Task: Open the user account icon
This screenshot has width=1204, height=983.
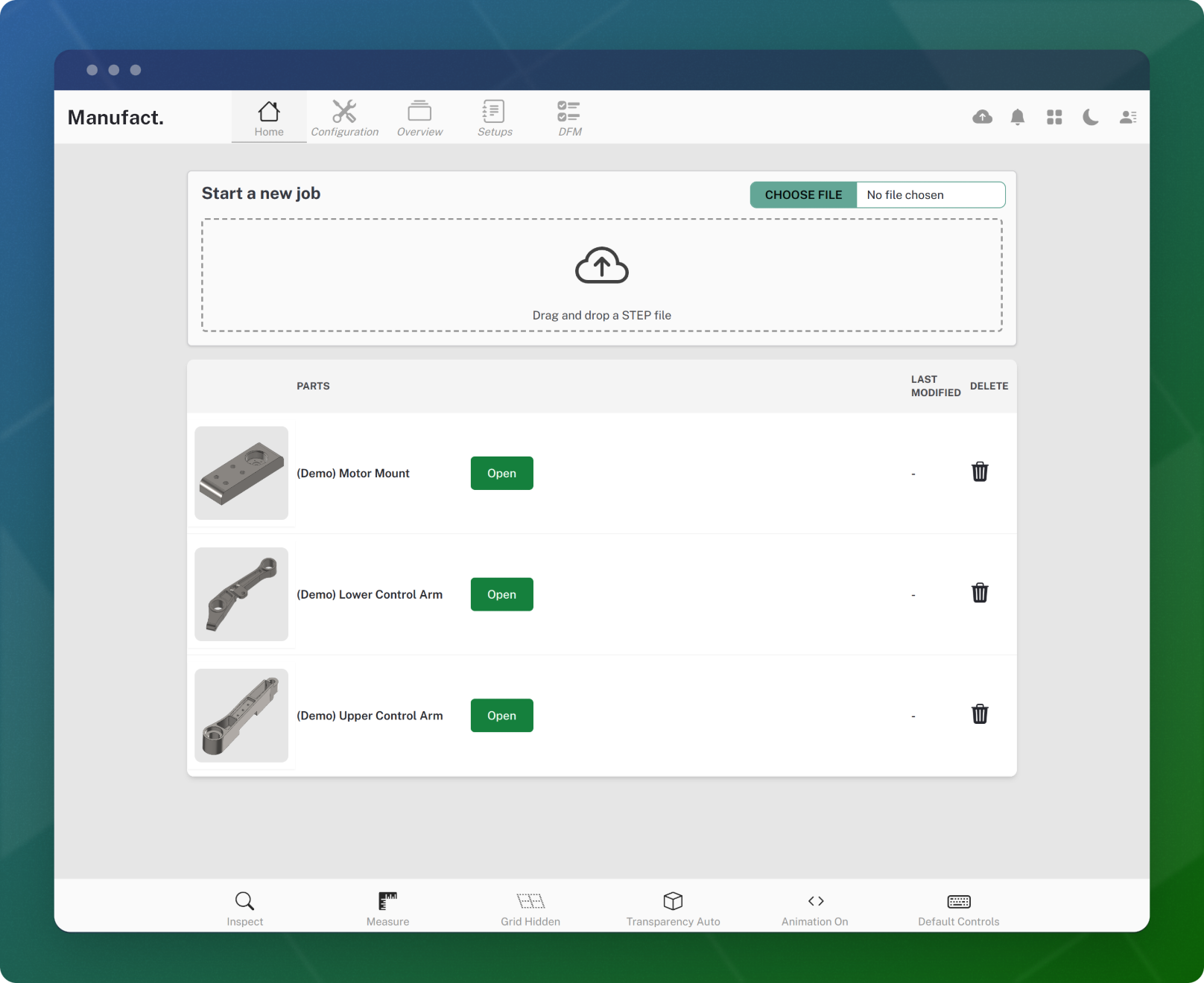Action: (x=1127, y=117)
